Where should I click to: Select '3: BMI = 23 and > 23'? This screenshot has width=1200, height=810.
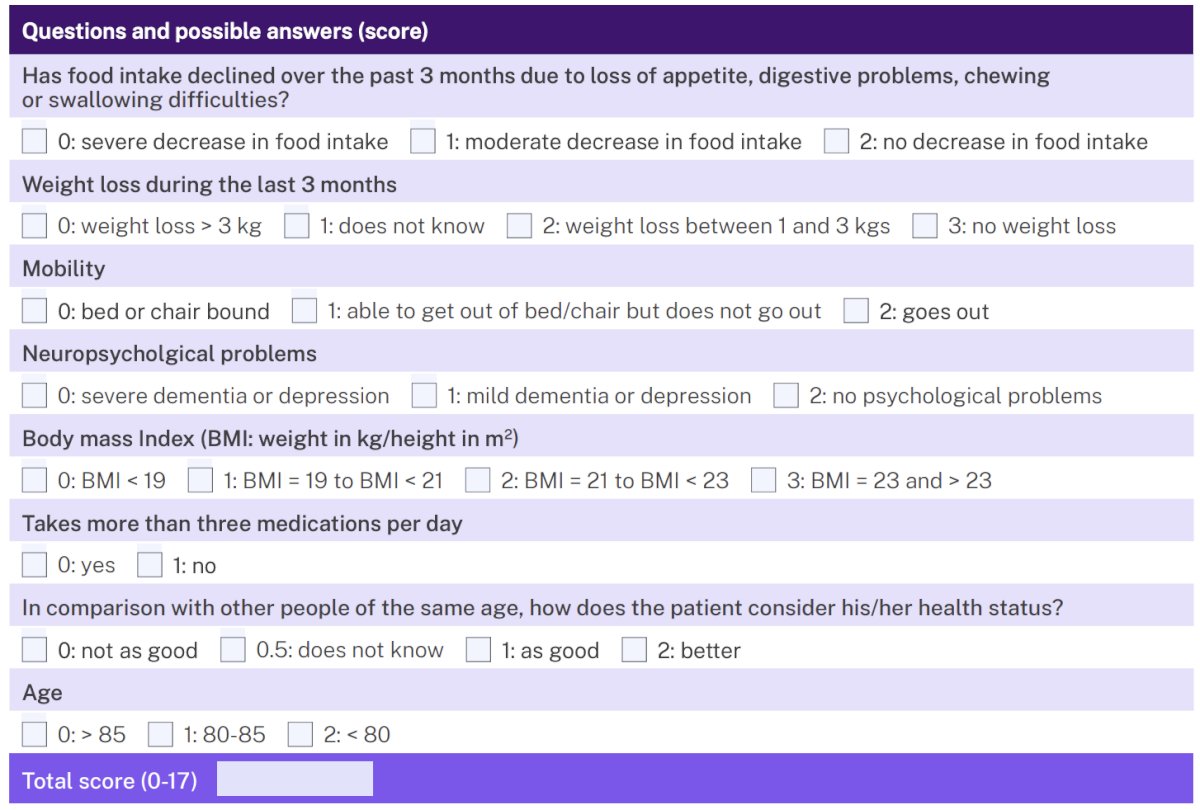click(764, 480)
